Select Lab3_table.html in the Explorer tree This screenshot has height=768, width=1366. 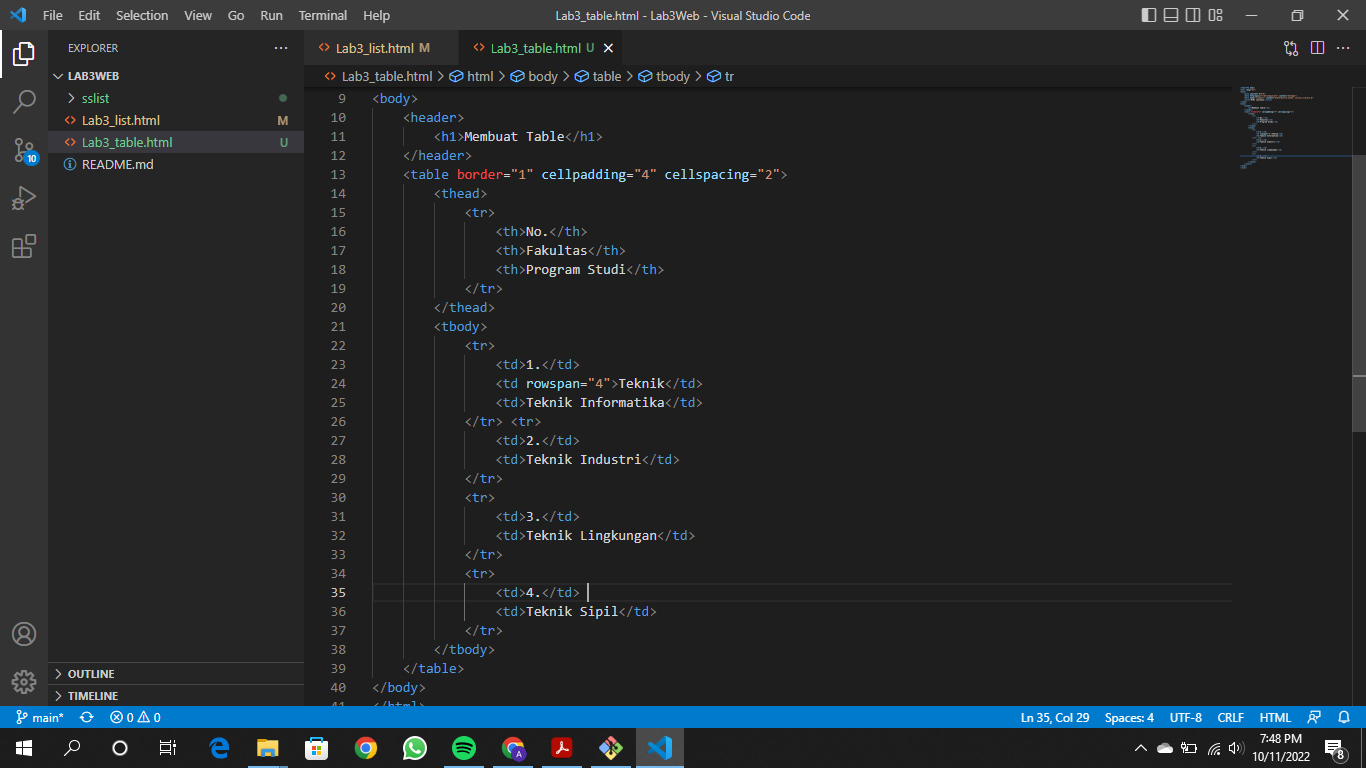(176, 142)
